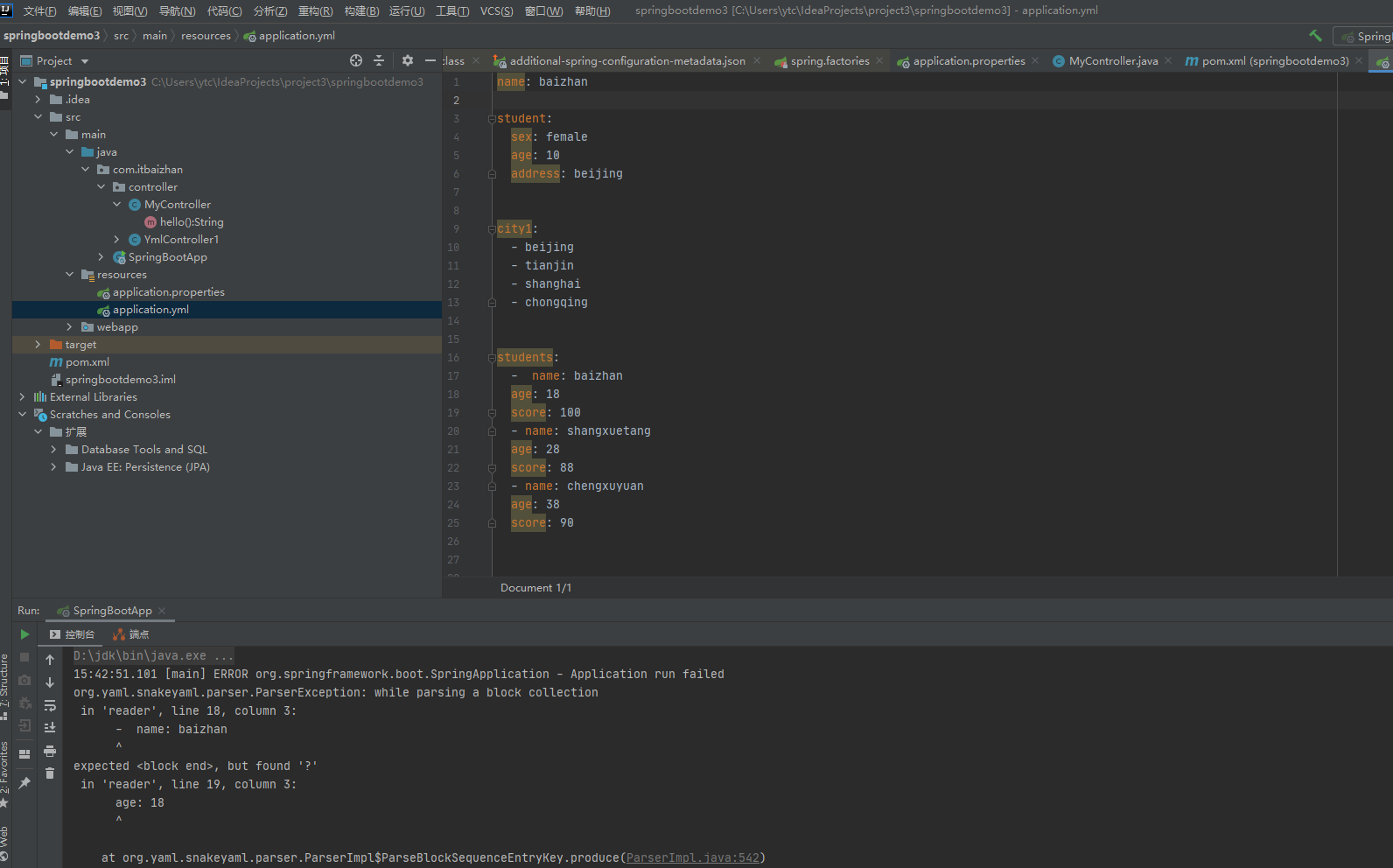Open the 重构(R) menu

(315, 11)
